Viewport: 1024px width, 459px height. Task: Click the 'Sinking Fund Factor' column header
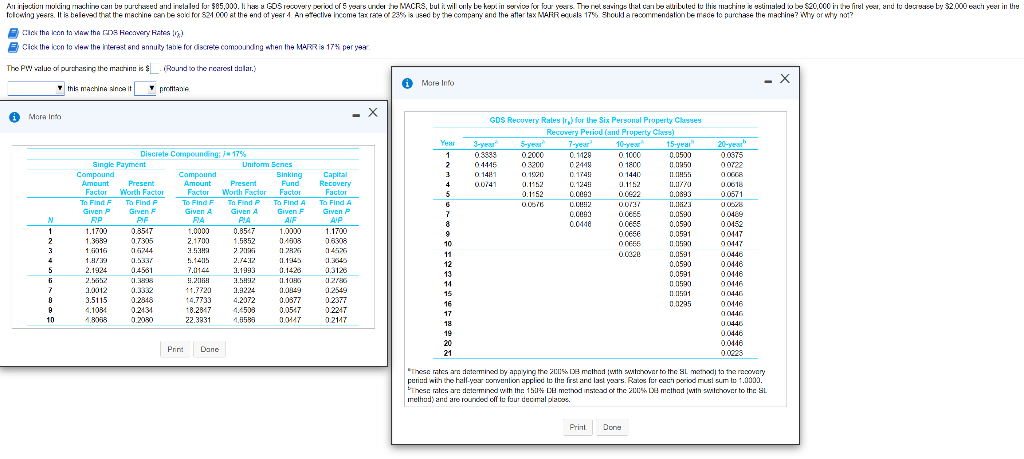point(289,184)
